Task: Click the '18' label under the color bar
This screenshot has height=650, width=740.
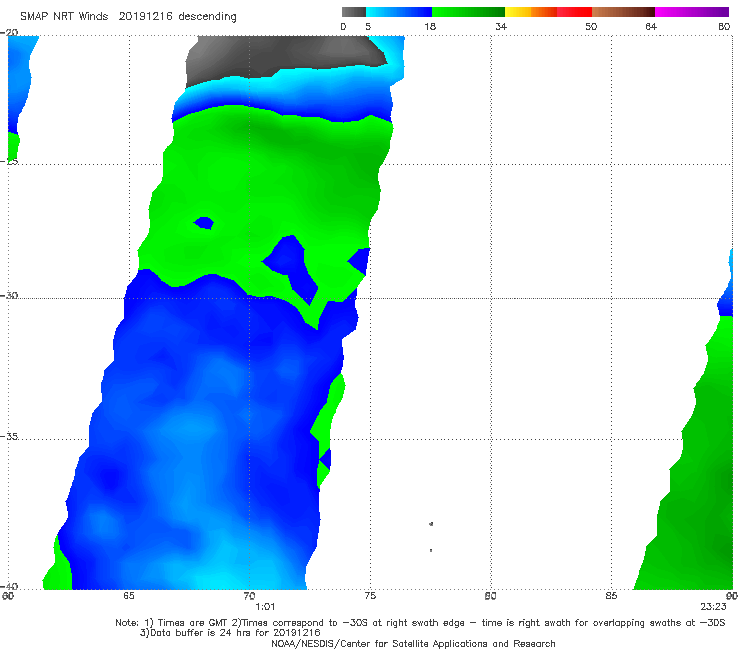Action: pyautogui.click(x=430, y=27)
